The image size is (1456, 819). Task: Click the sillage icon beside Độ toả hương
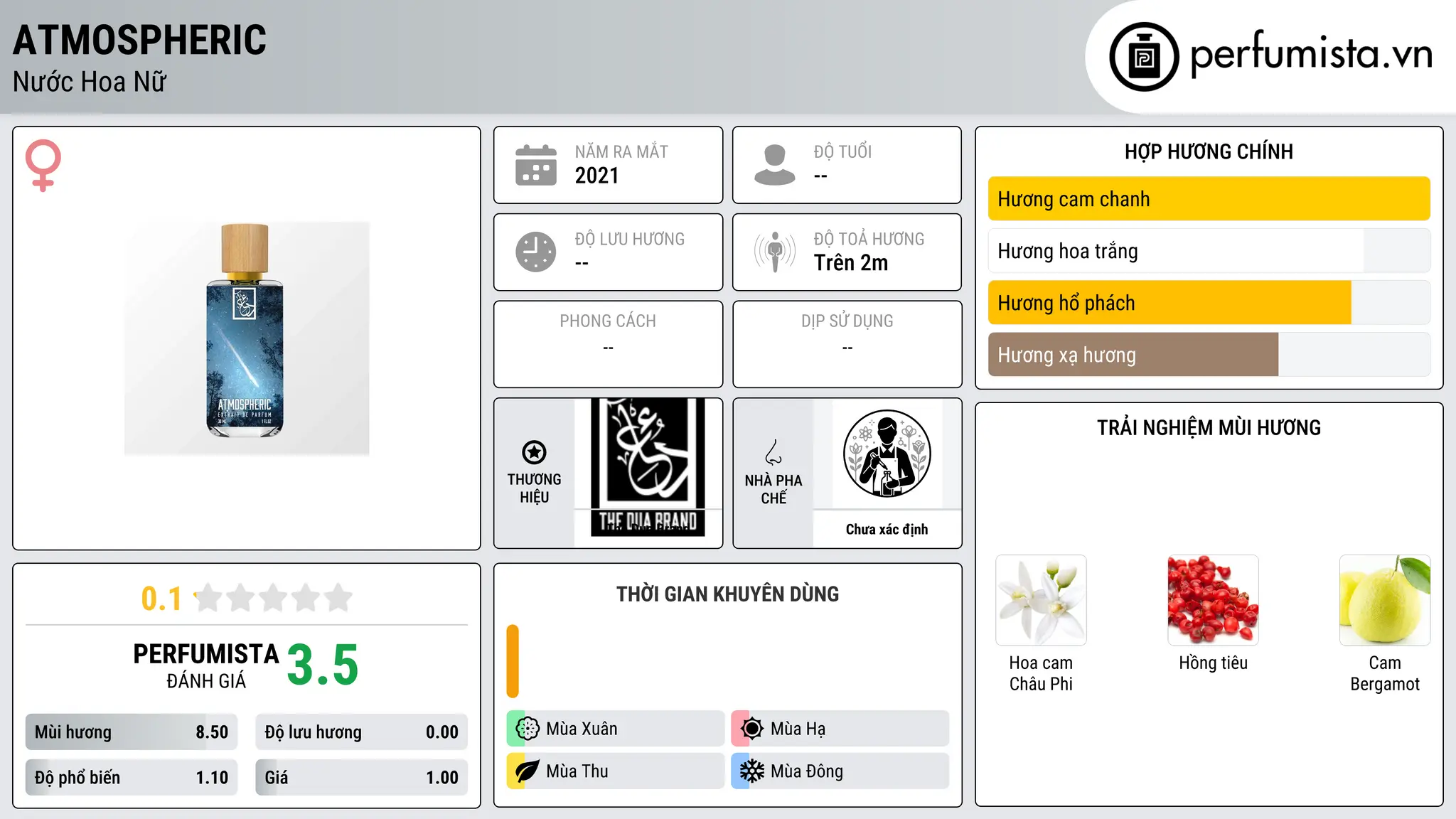pos(775,252)
